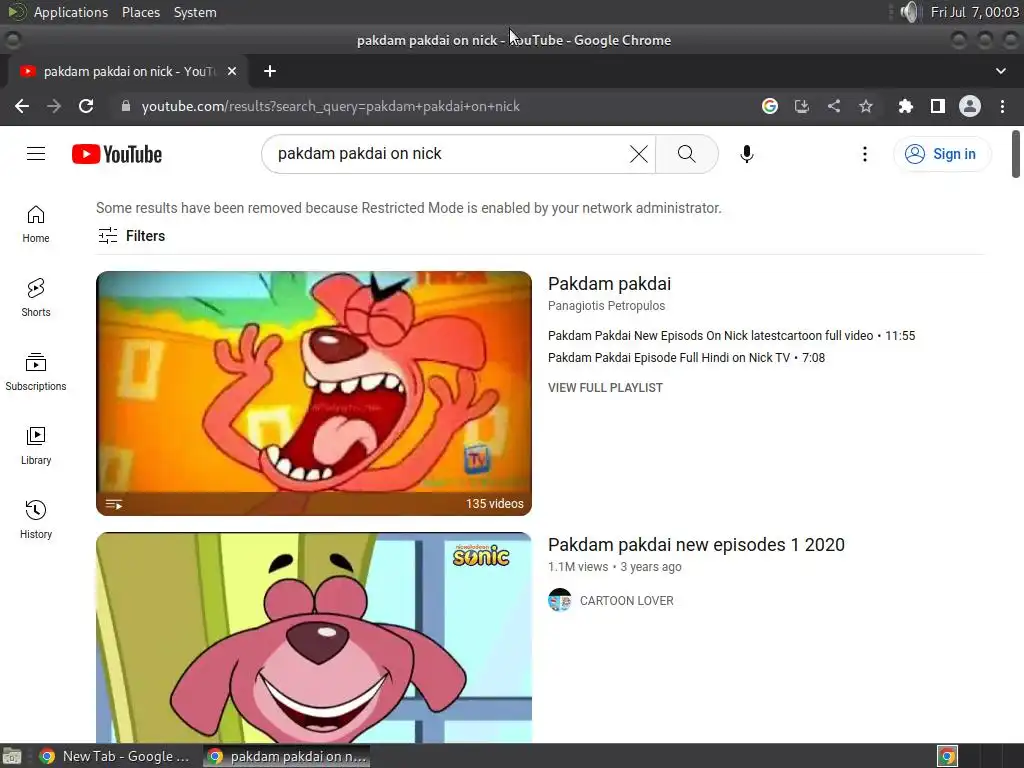
Task: Reload the current page
Action: pyautogui.click(x=86, y=106)
